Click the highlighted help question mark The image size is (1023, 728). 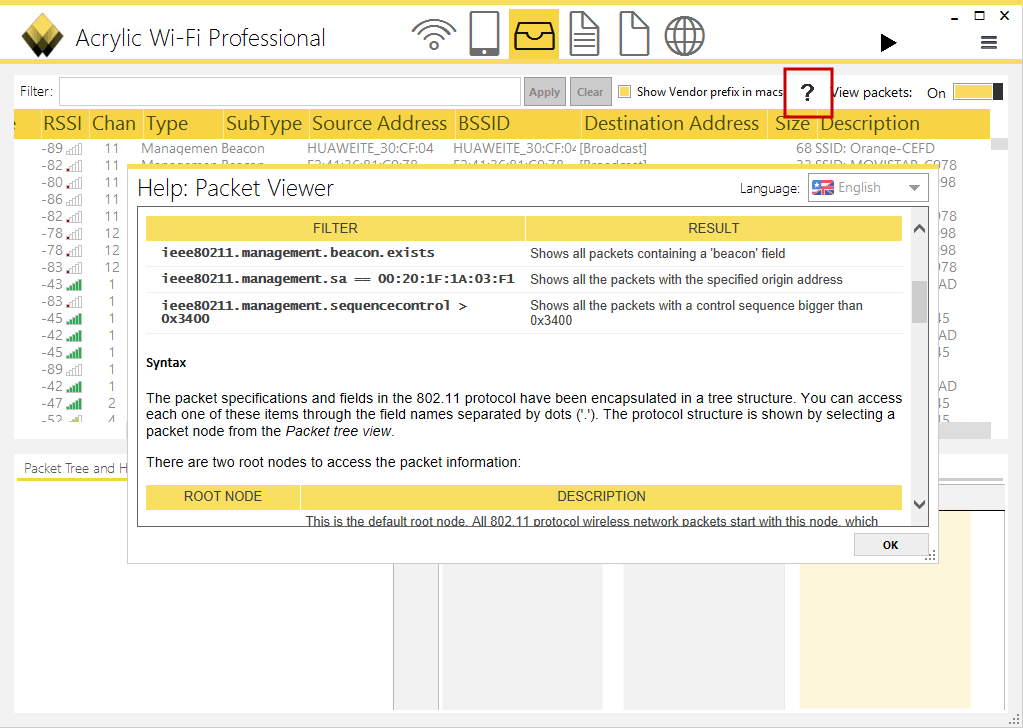pyautogui.click(x=807, y=93)
